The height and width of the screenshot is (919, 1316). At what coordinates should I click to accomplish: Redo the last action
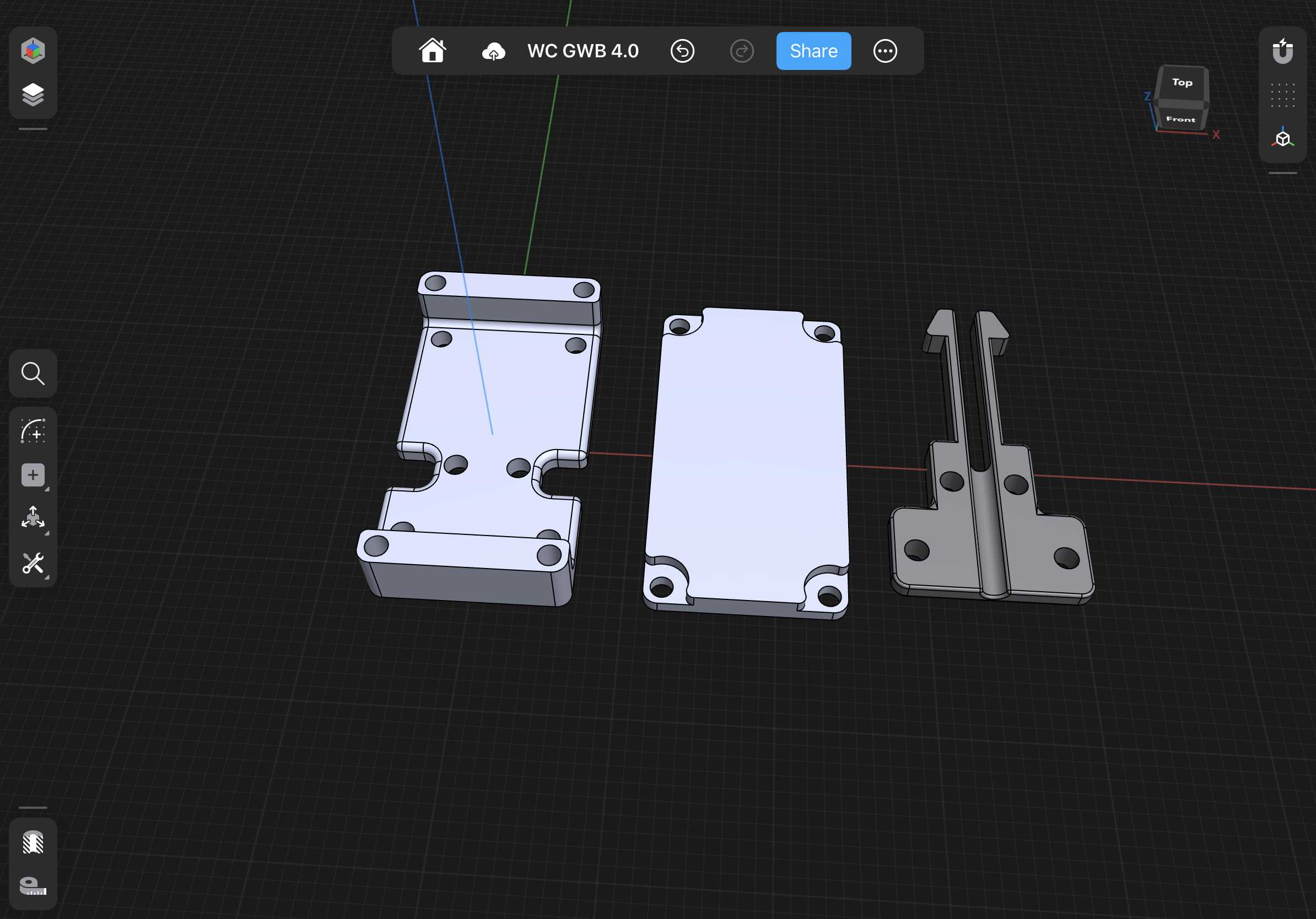[x=742, y=51]
